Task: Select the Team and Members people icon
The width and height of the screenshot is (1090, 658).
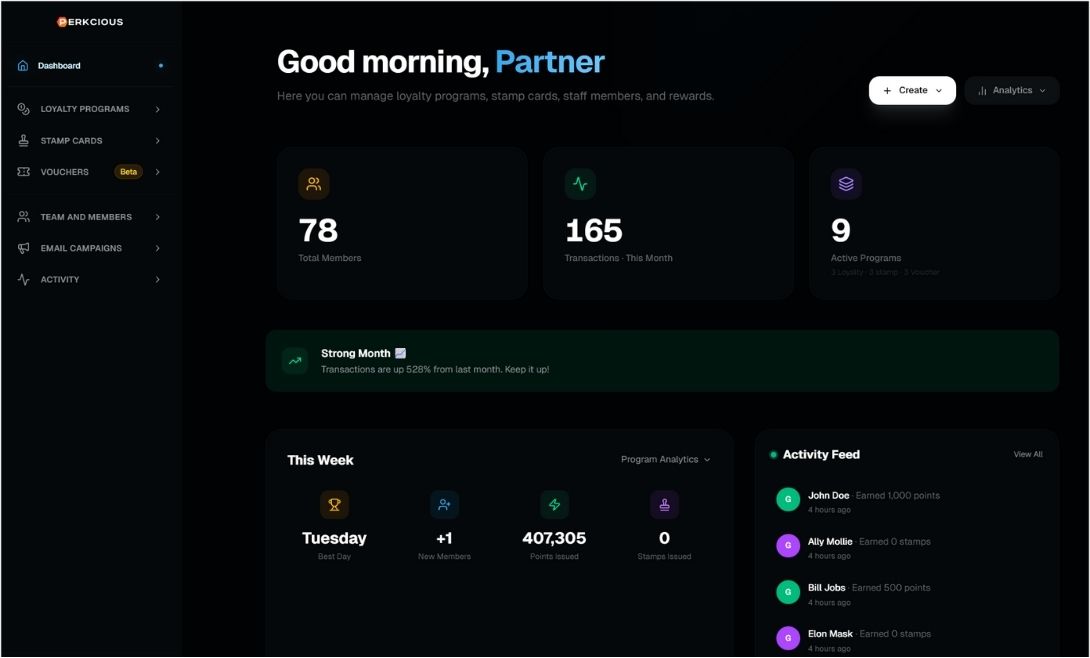Action: (x=22, y=216)
